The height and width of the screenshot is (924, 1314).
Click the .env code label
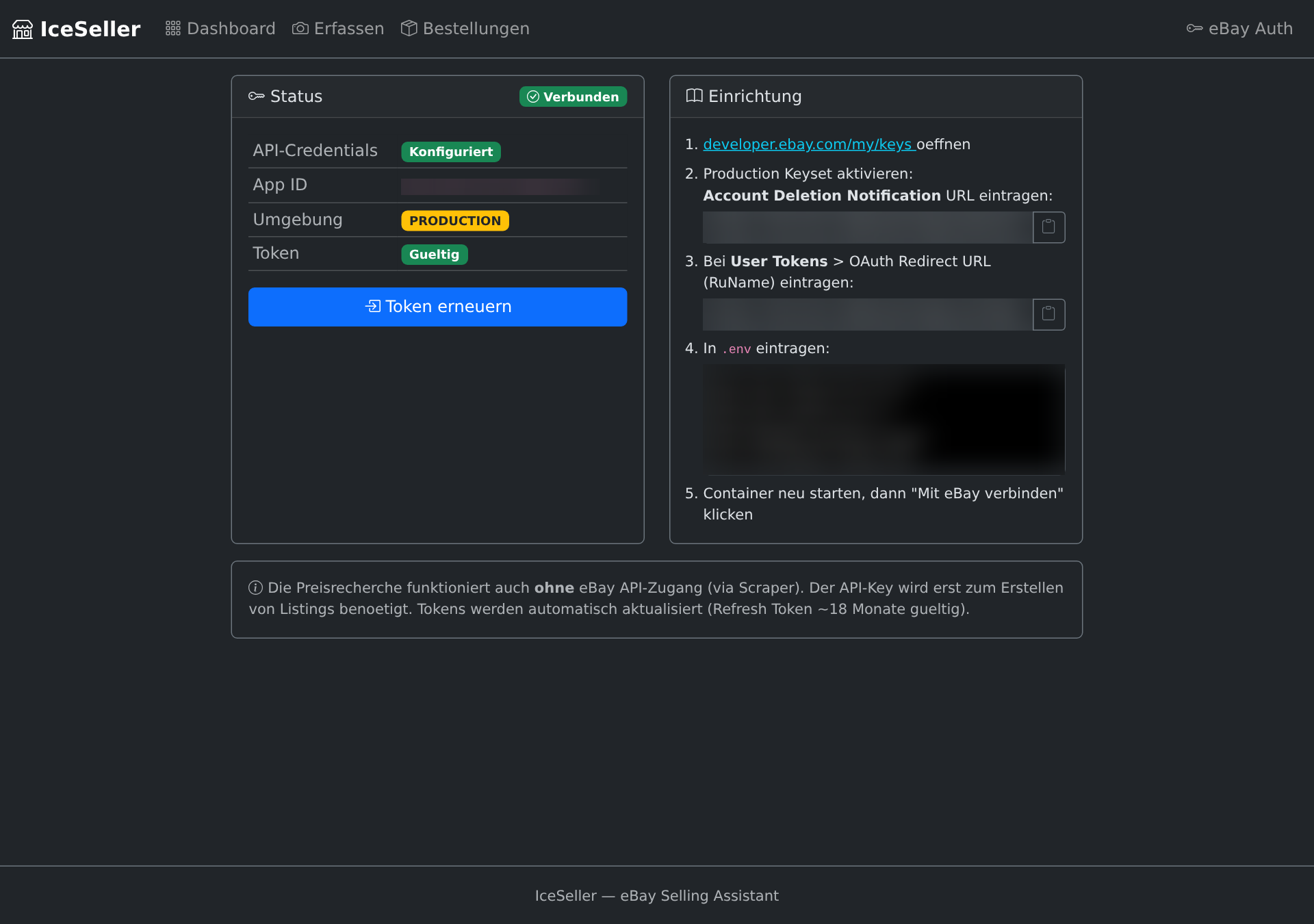[x=736, y=349]
